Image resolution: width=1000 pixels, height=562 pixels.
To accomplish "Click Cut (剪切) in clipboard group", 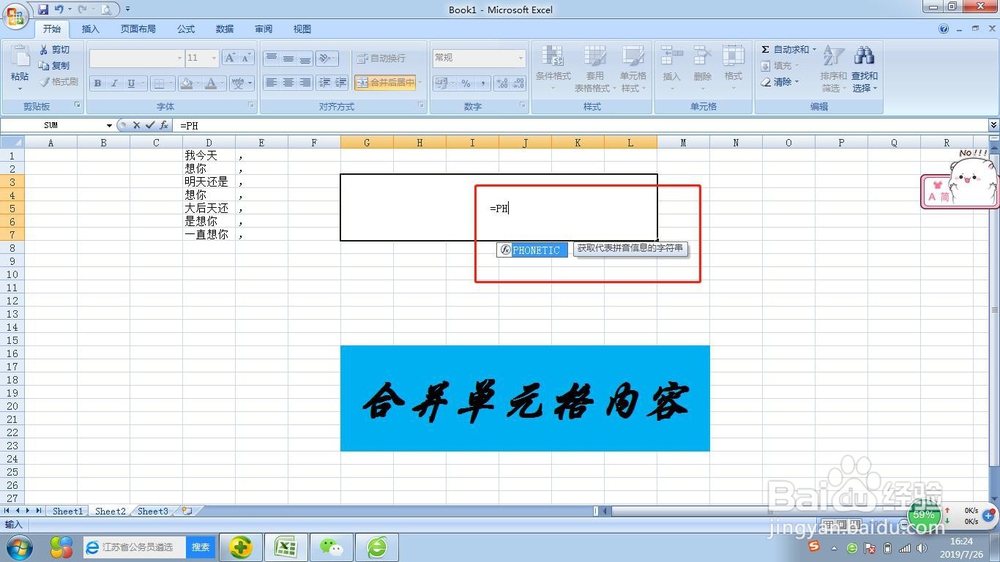I will click(x=54, y=50).
